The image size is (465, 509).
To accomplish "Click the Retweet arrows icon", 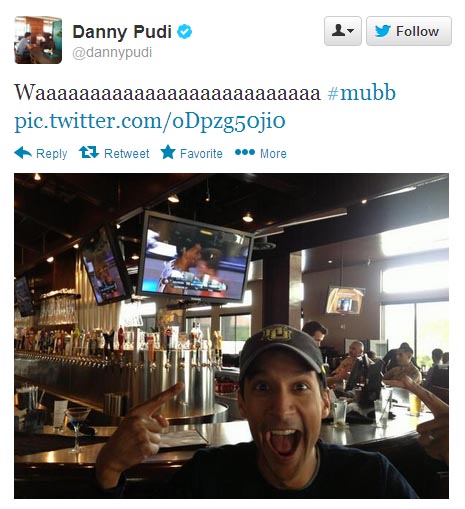I will (89, 152).
